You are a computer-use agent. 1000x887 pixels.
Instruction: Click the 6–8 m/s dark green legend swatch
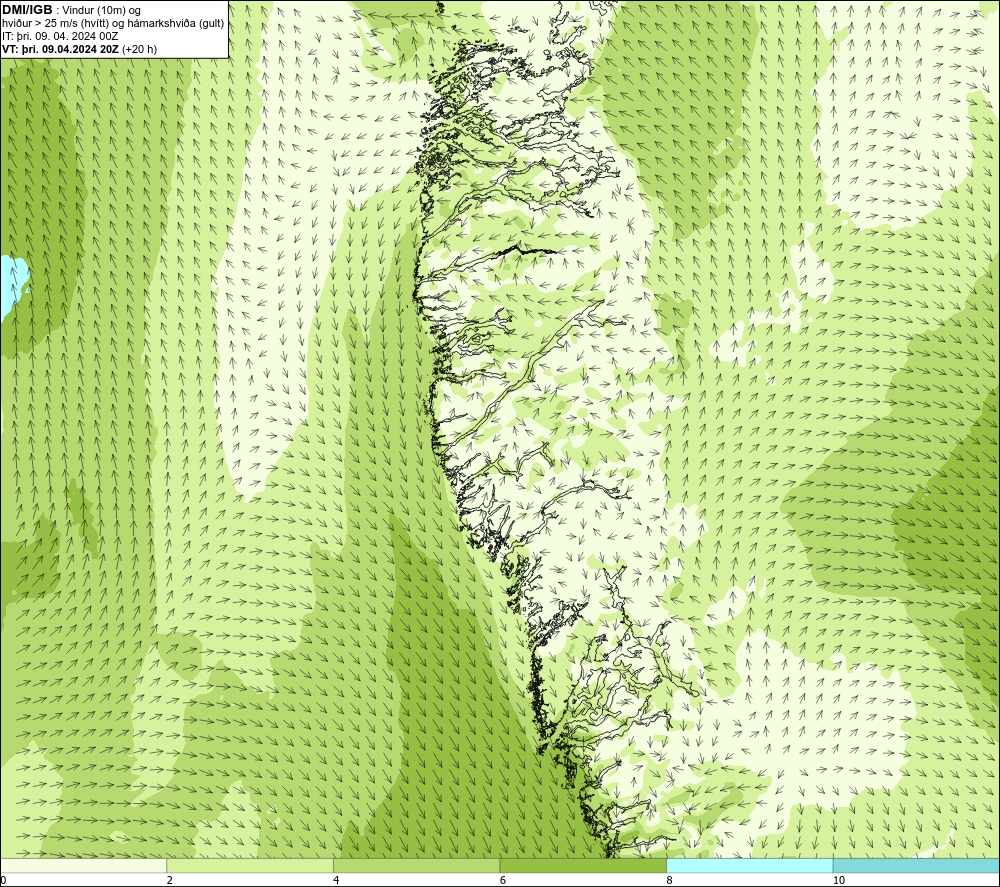click(x=583, y=865)
